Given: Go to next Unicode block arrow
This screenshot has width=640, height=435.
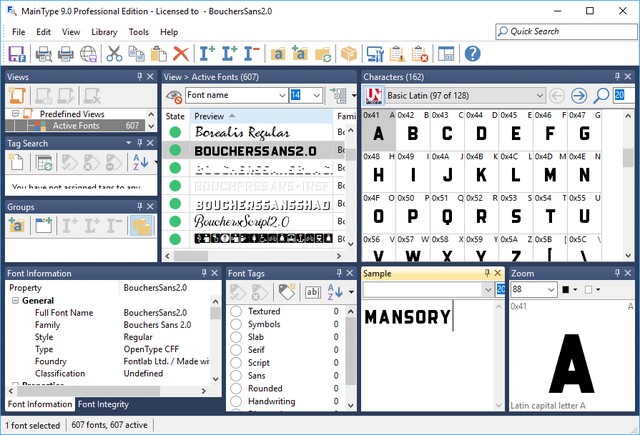Looking at the screenshot, I should [x=580, y=96].
